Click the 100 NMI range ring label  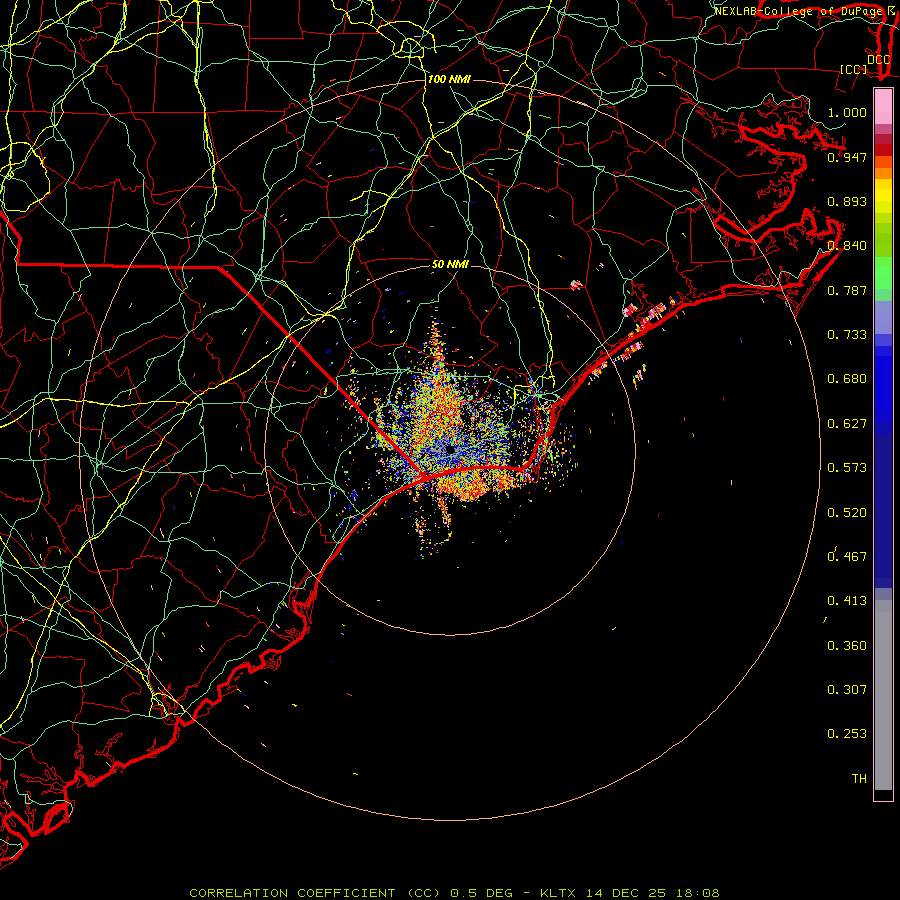click(449, 79)
